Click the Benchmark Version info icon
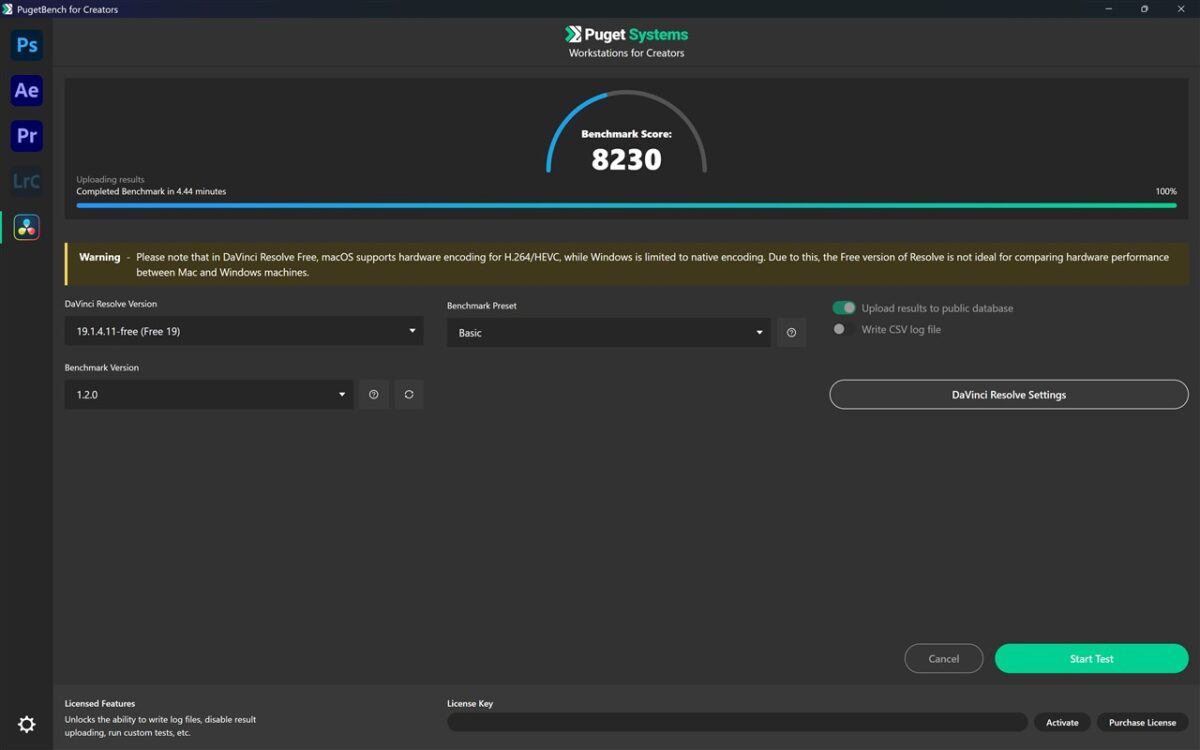Viewport: 1200px width, 750px height. 373,395
